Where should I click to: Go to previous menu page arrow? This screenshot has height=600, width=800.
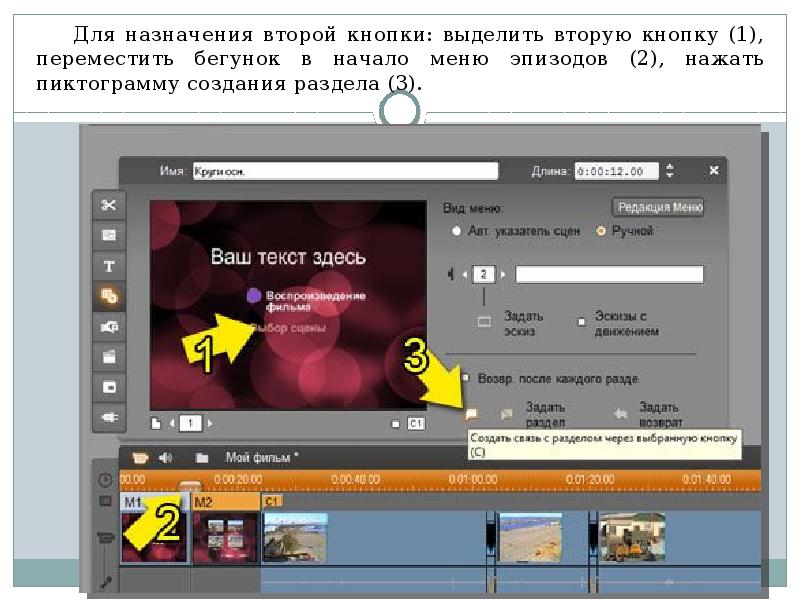click(x=171, y=424)
